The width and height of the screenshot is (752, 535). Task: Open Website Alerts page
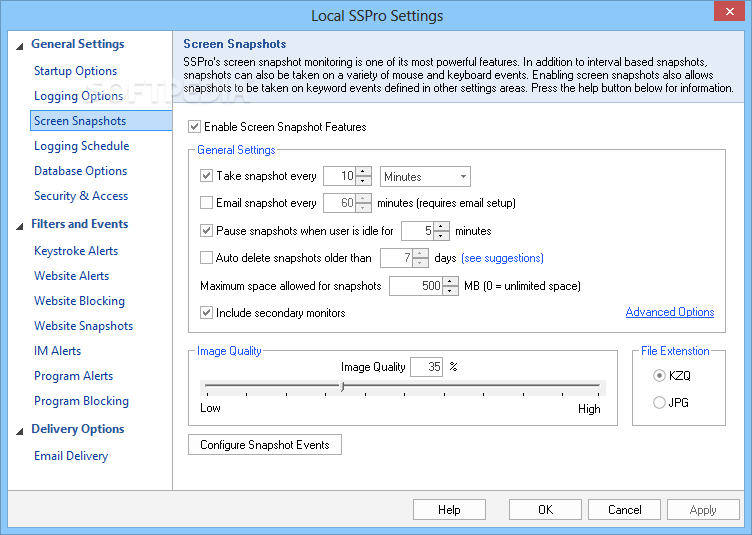tap(71, 276)
